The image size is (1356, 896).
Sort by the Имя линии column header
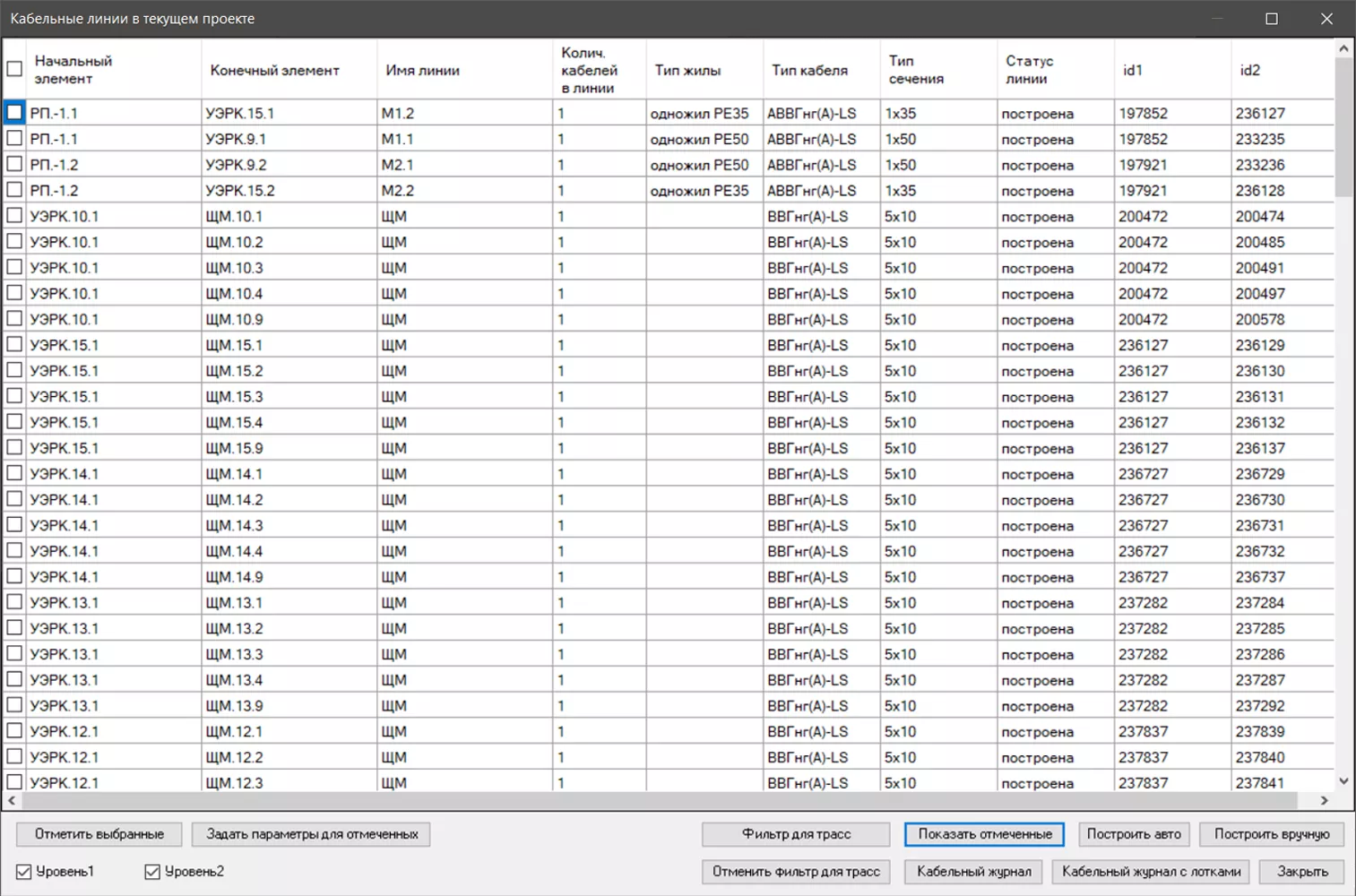tap(422, 70)
